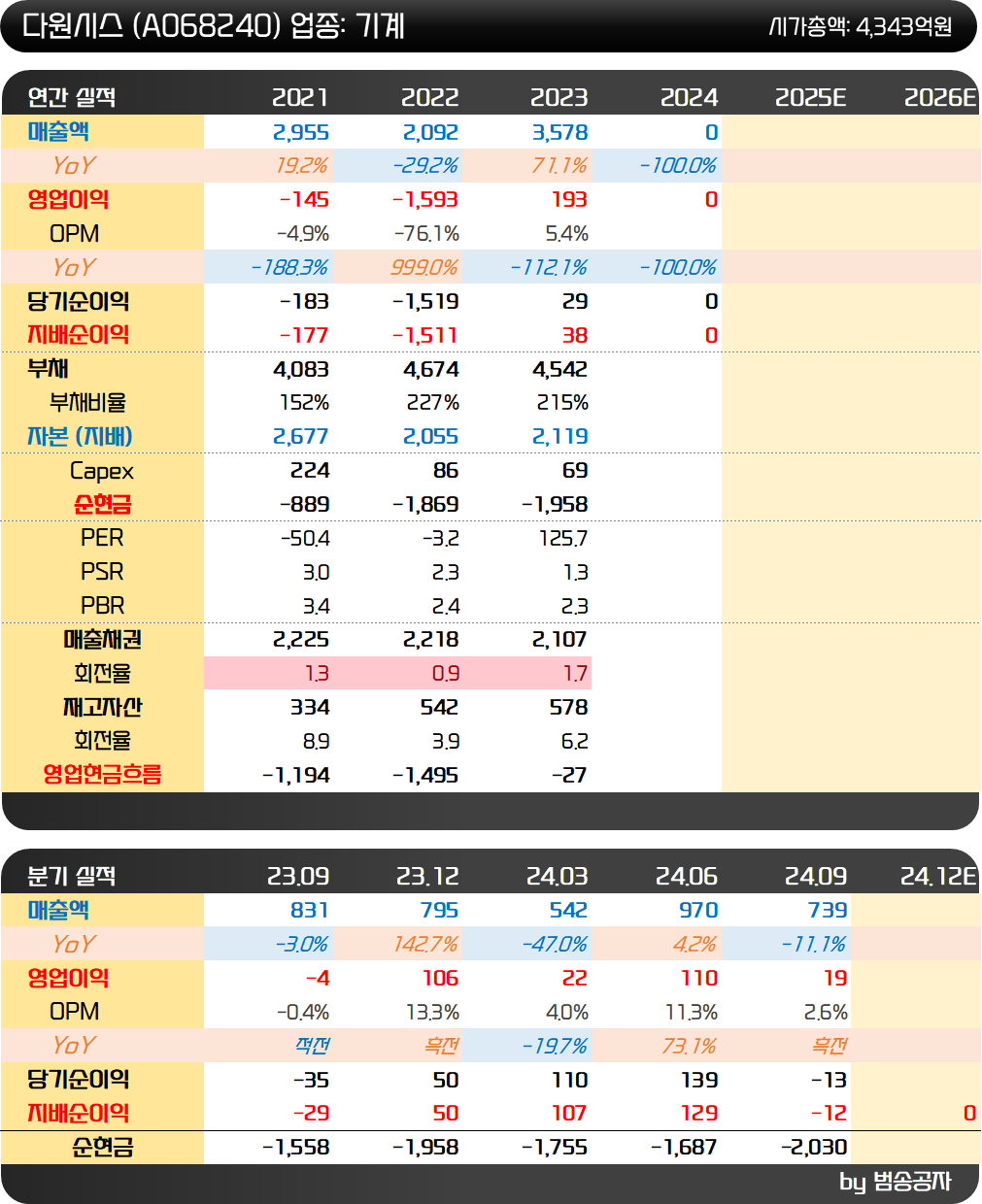The width and height of the screenshot is (982, 1204).
Task: Select 영업현금흐름 value -1,194
Action: (296, 776)
